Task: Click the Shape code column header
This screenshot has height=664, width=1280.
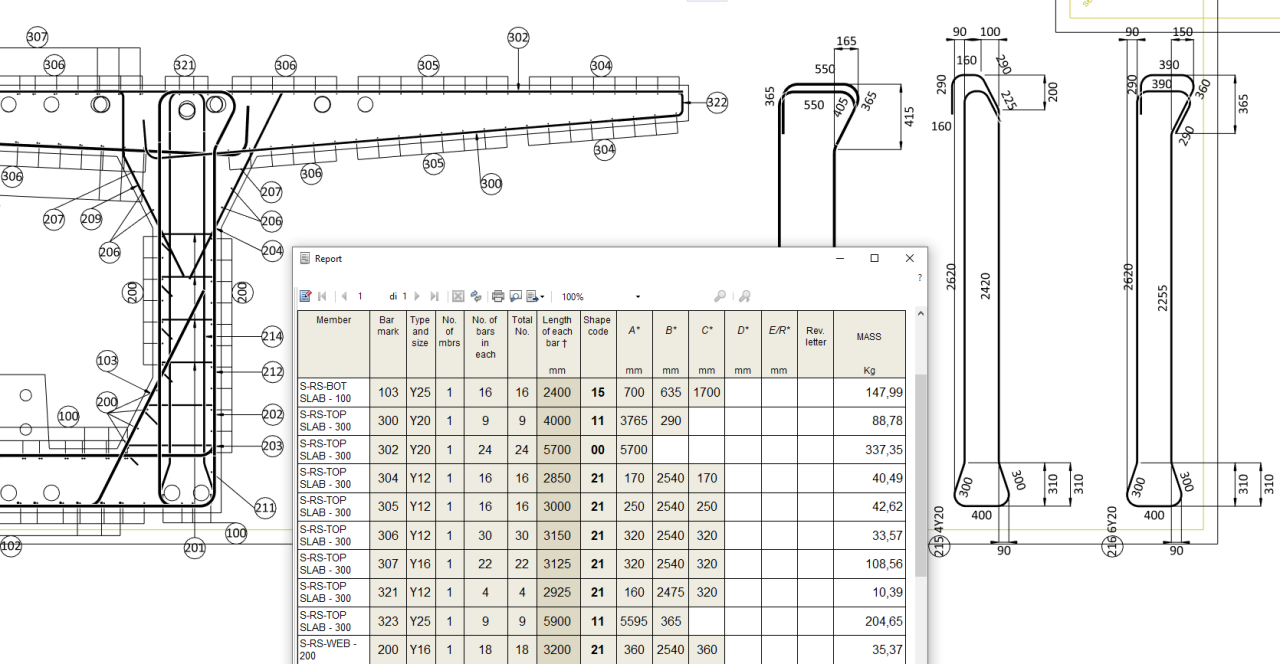Action: 597,326
